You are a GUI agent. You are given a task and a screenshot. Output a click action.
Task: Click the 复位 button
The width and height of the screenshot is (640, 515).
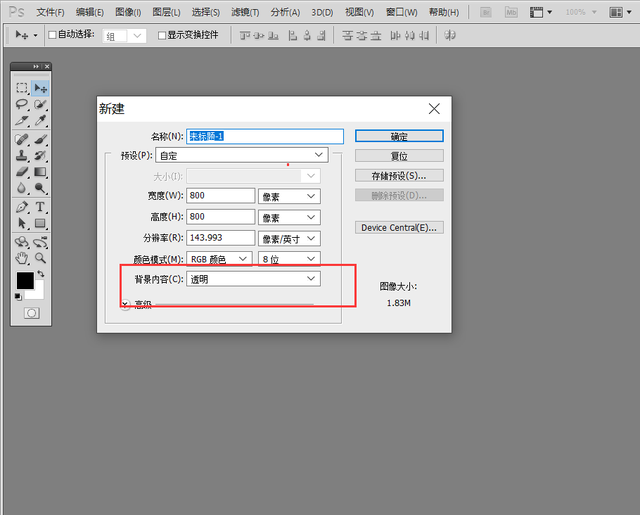[399, 156]
